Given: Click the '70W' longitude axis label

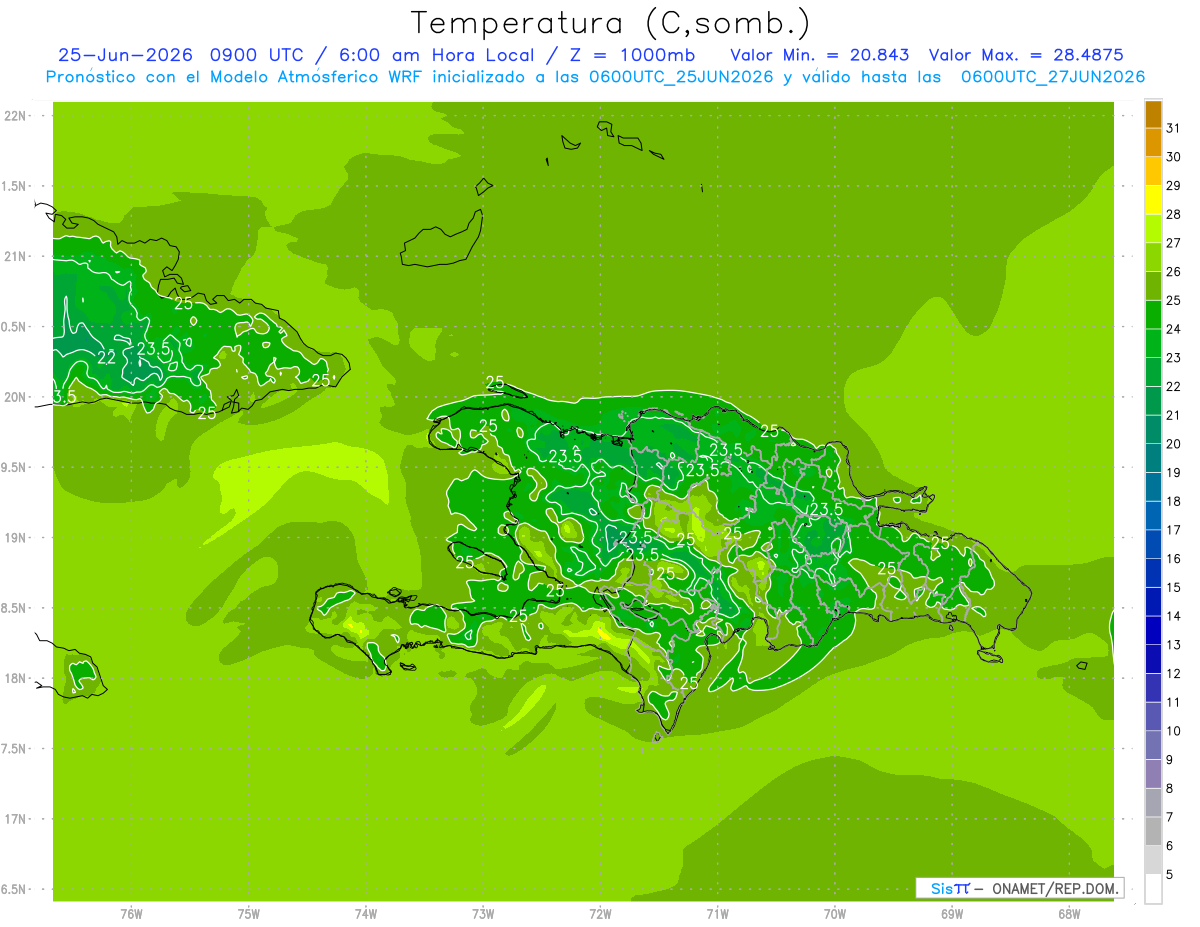Looking at the screenshot, I should pos(835,914).
